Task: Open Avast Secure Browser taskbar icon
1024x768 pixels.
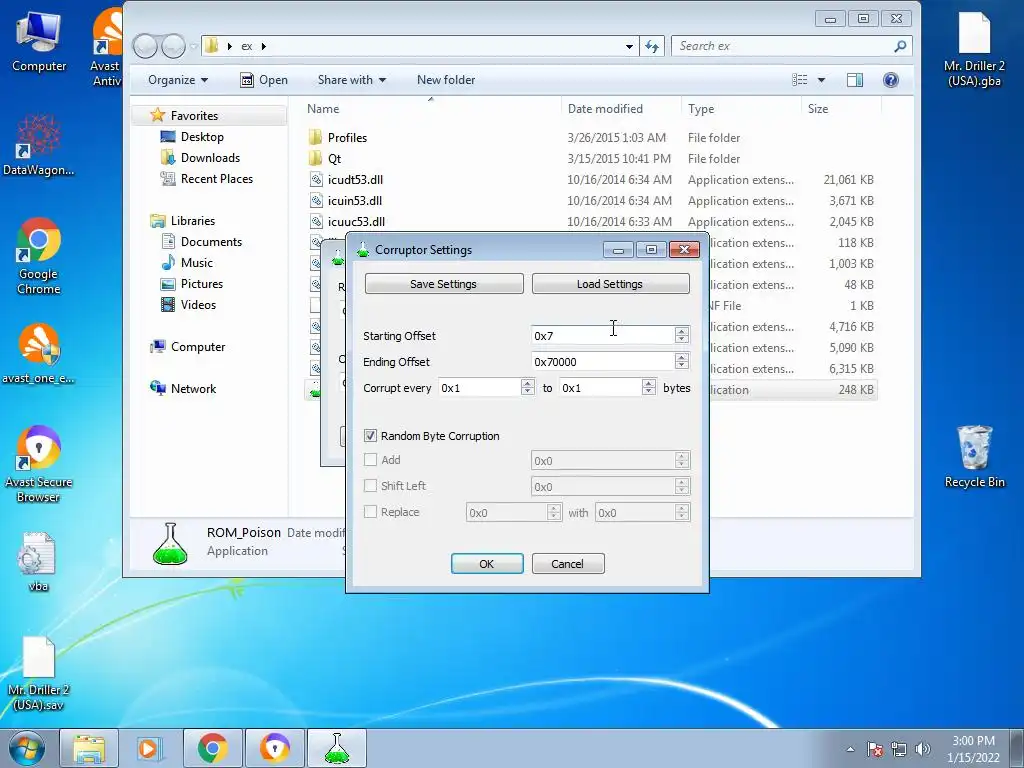Action: [274, 748]
